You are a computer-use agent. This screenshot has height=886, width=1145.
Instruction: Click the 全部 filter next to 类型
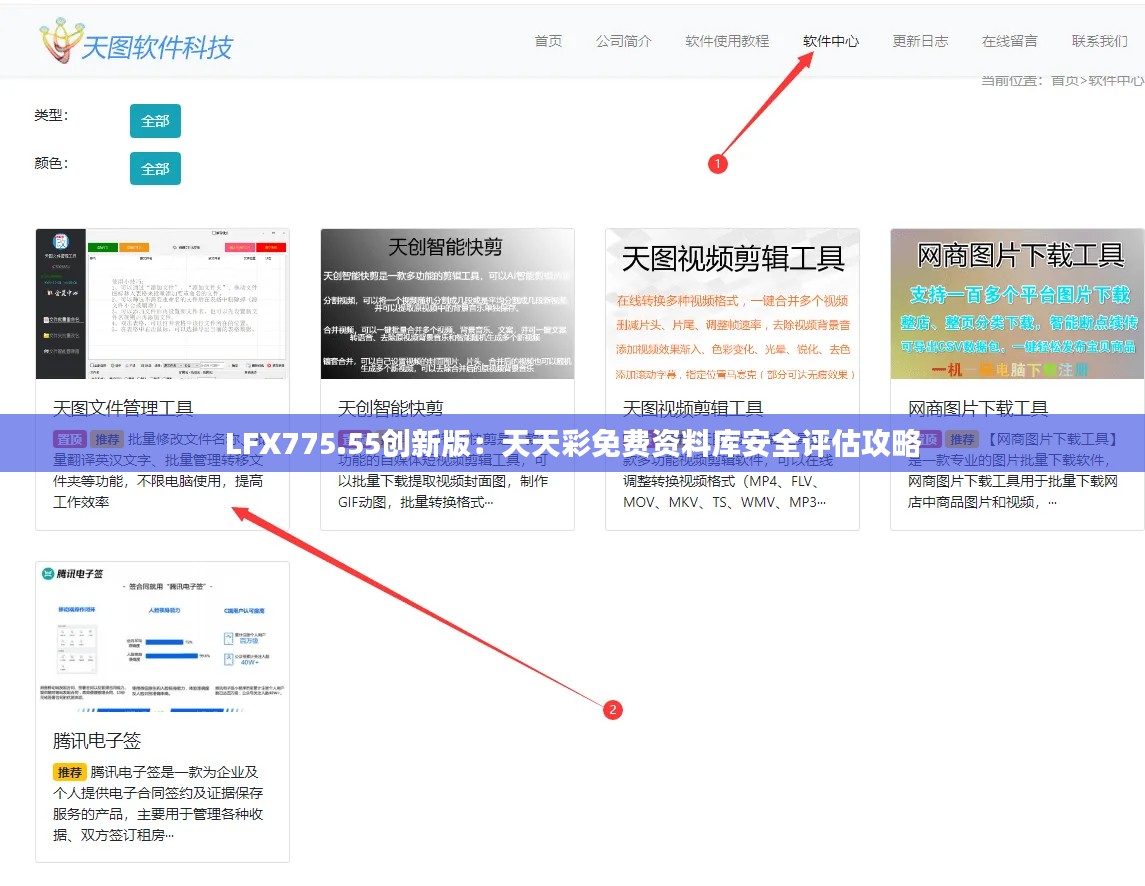[155, 121]
